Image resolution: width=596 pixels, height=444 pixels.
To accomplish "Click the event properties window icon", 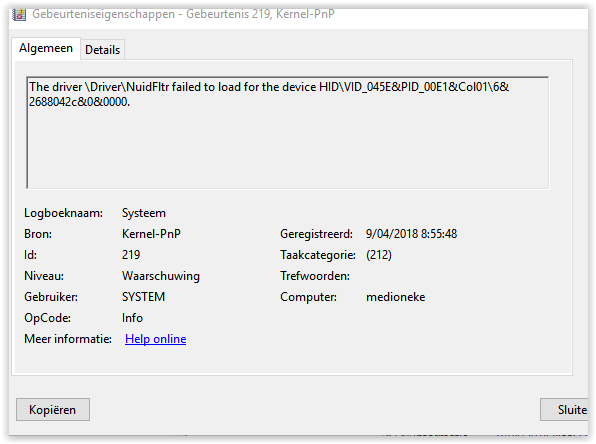I will click(19, 14).
